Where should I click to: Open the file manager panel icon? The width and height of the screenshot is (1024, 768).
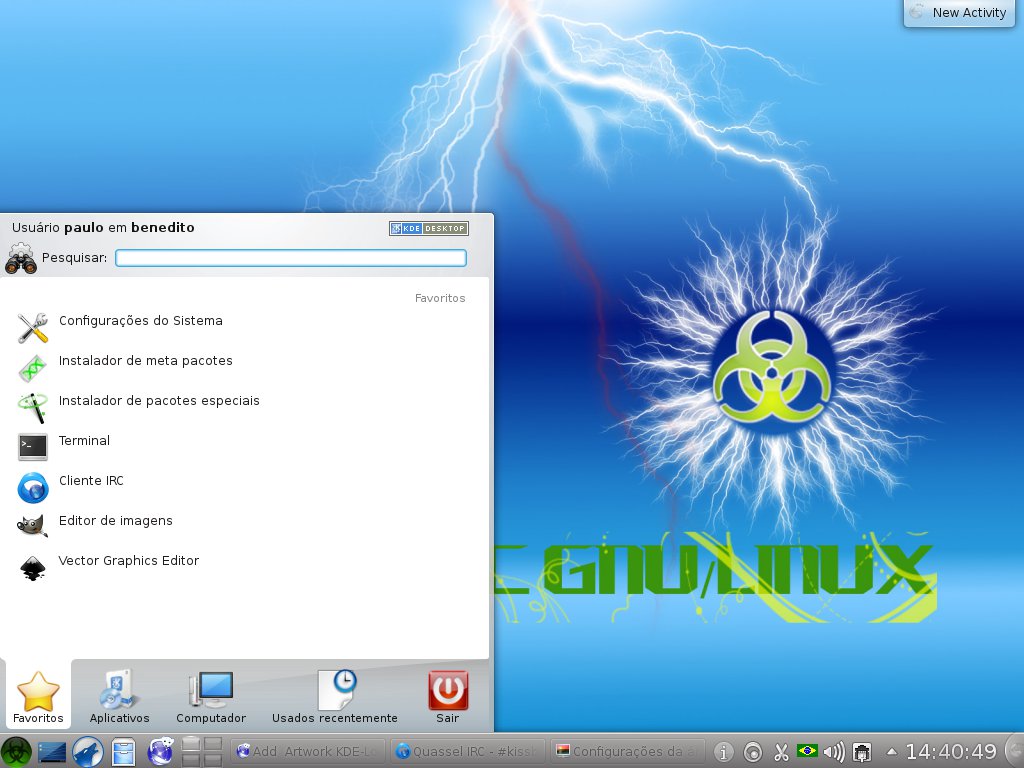123,752
